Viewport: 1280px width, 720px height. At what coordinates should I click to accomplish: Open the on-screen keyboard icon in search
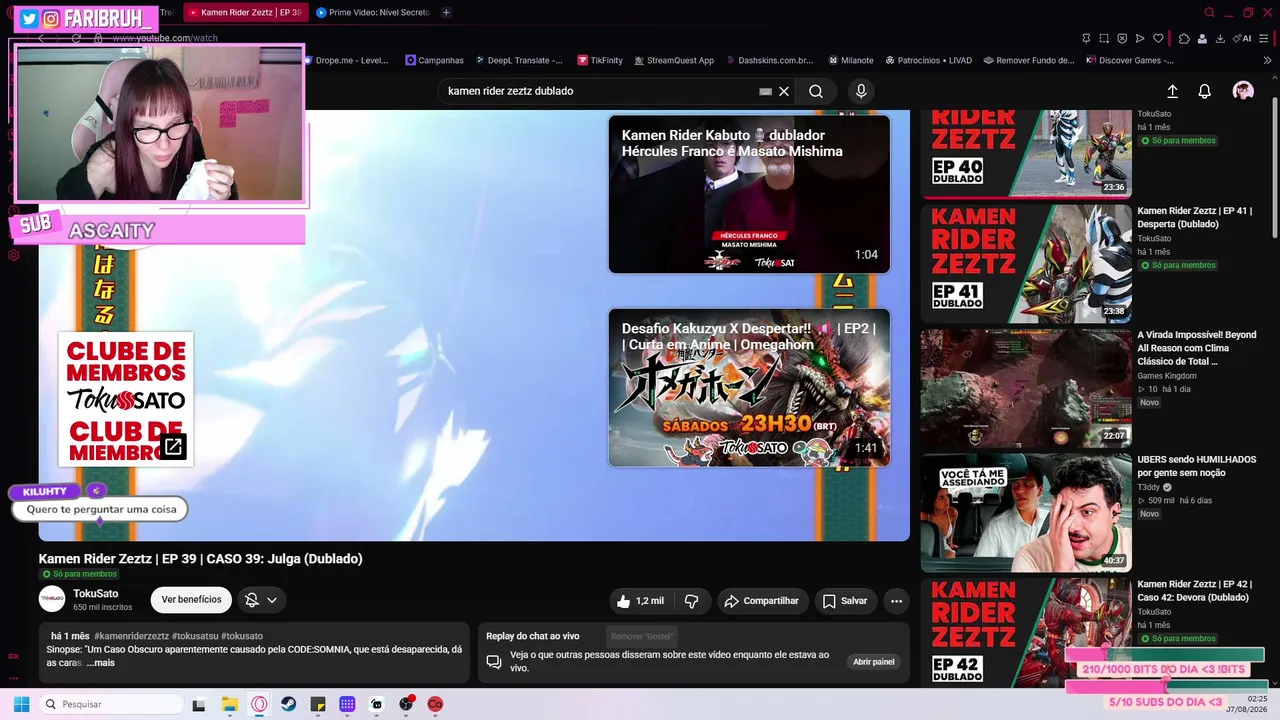point(765,91)
